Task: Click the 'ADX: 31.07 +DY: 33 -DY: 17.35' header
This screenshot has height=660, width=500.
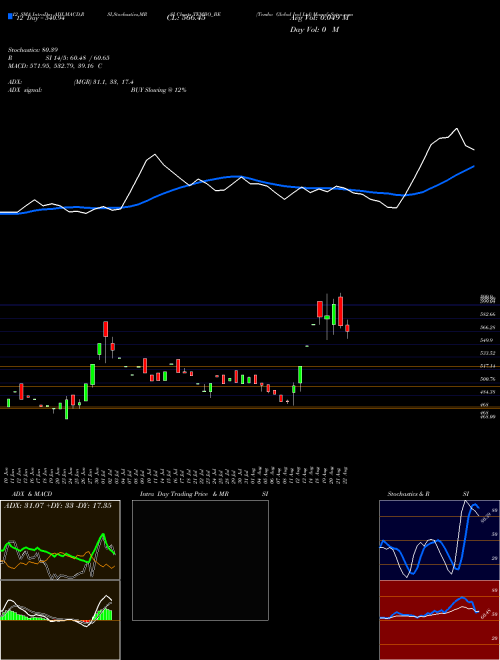Action: 58,506
